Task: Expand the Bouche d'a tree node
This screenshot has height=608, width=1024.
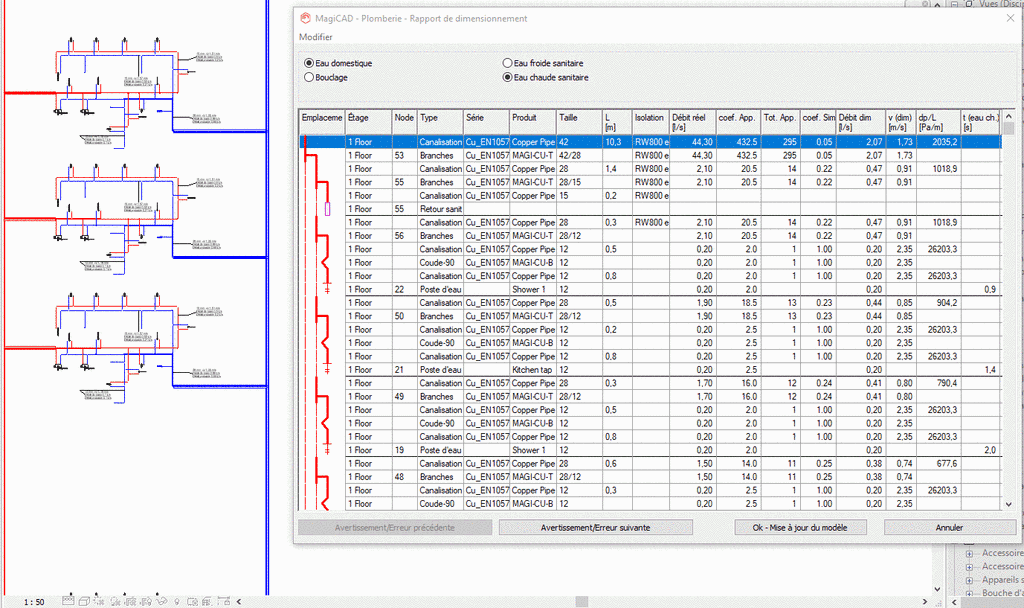Action: tap(969, 593)
